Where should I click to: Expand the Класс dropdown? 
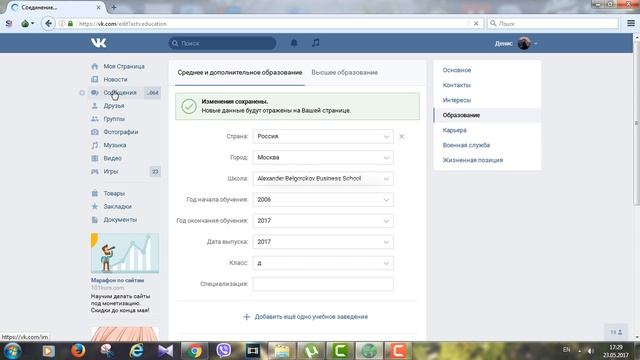tap(323, 263)
